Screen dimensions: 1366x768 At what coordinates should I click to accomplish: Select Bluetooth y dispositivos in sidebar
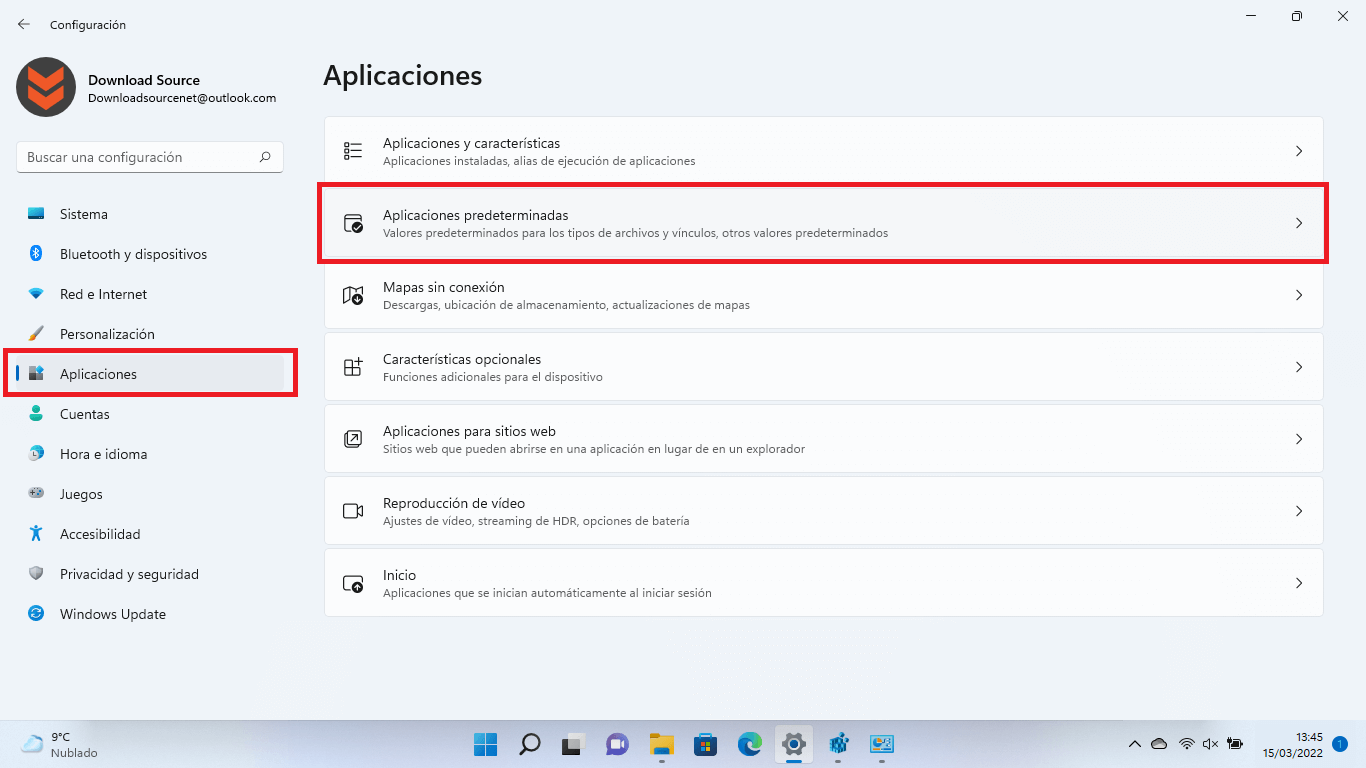(150, 254)
